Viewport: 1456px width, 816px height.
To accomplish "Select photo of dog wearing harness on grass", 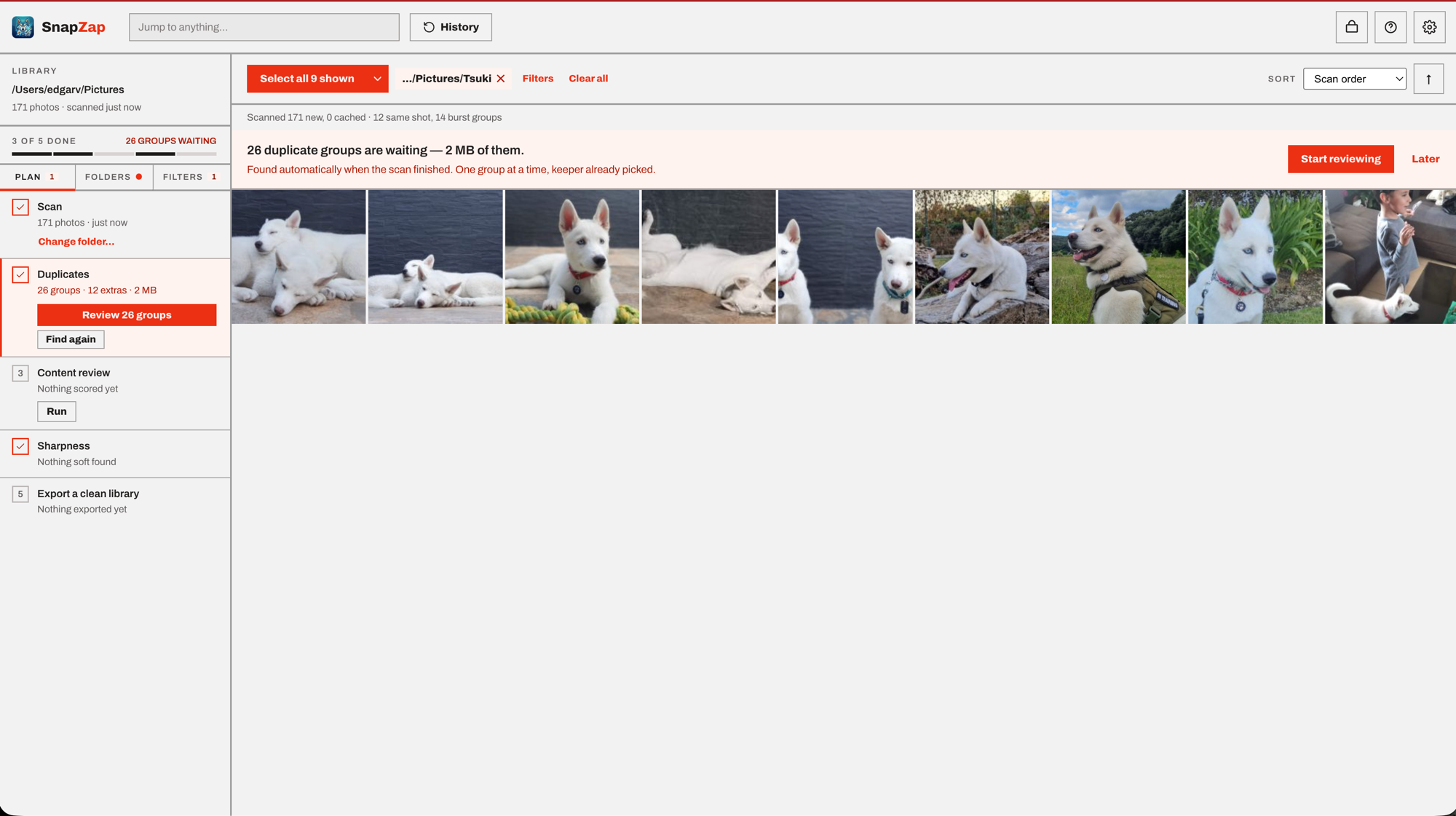I will [1118, 257].
